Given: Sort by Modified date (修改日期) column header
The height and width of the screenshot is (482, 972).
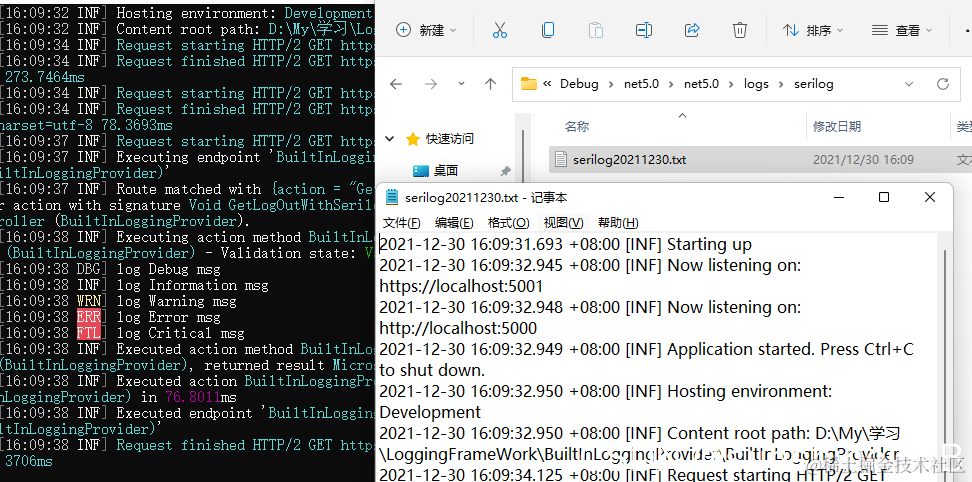Looking at the screenshot, I should click(x=837, y=126).
